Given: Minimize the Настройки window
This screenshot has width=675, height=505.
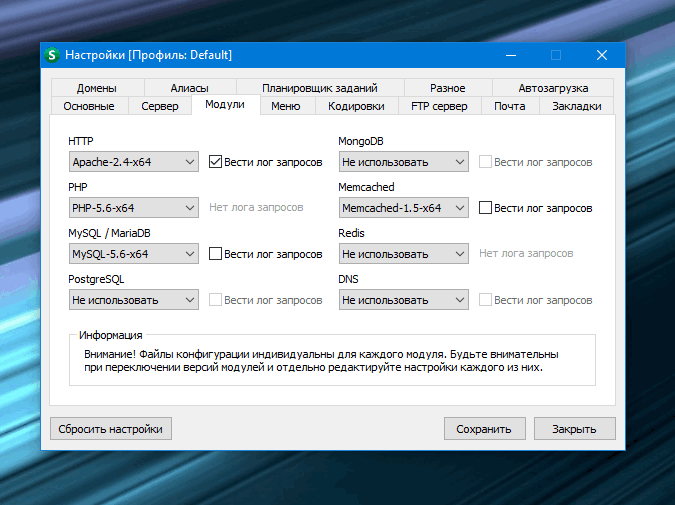Looking at the screenshot, I should click(x=511, y=55).
